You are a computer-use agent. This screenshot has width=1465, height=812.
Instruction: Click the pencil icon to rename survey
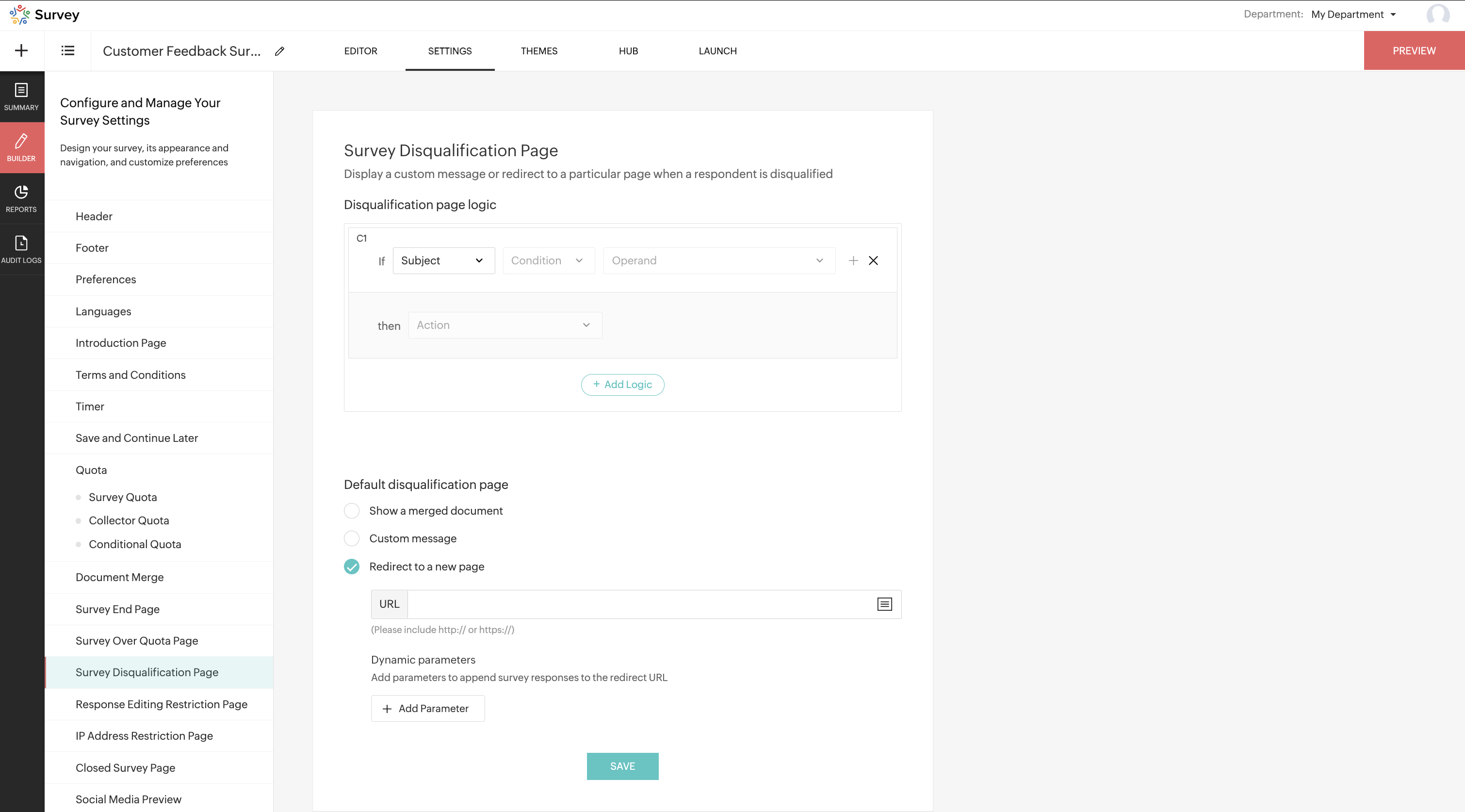(279, 51)
